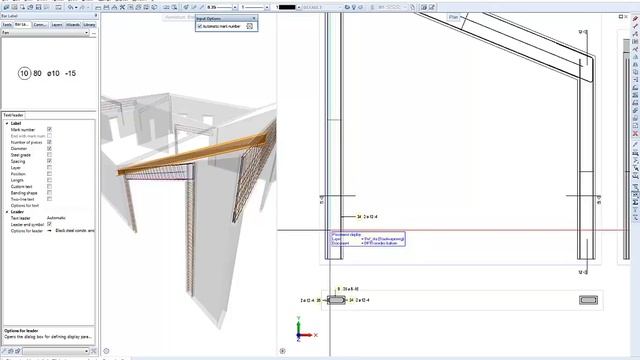Enable the Length checkbox

pyautogui.click(x=49, y=180)
